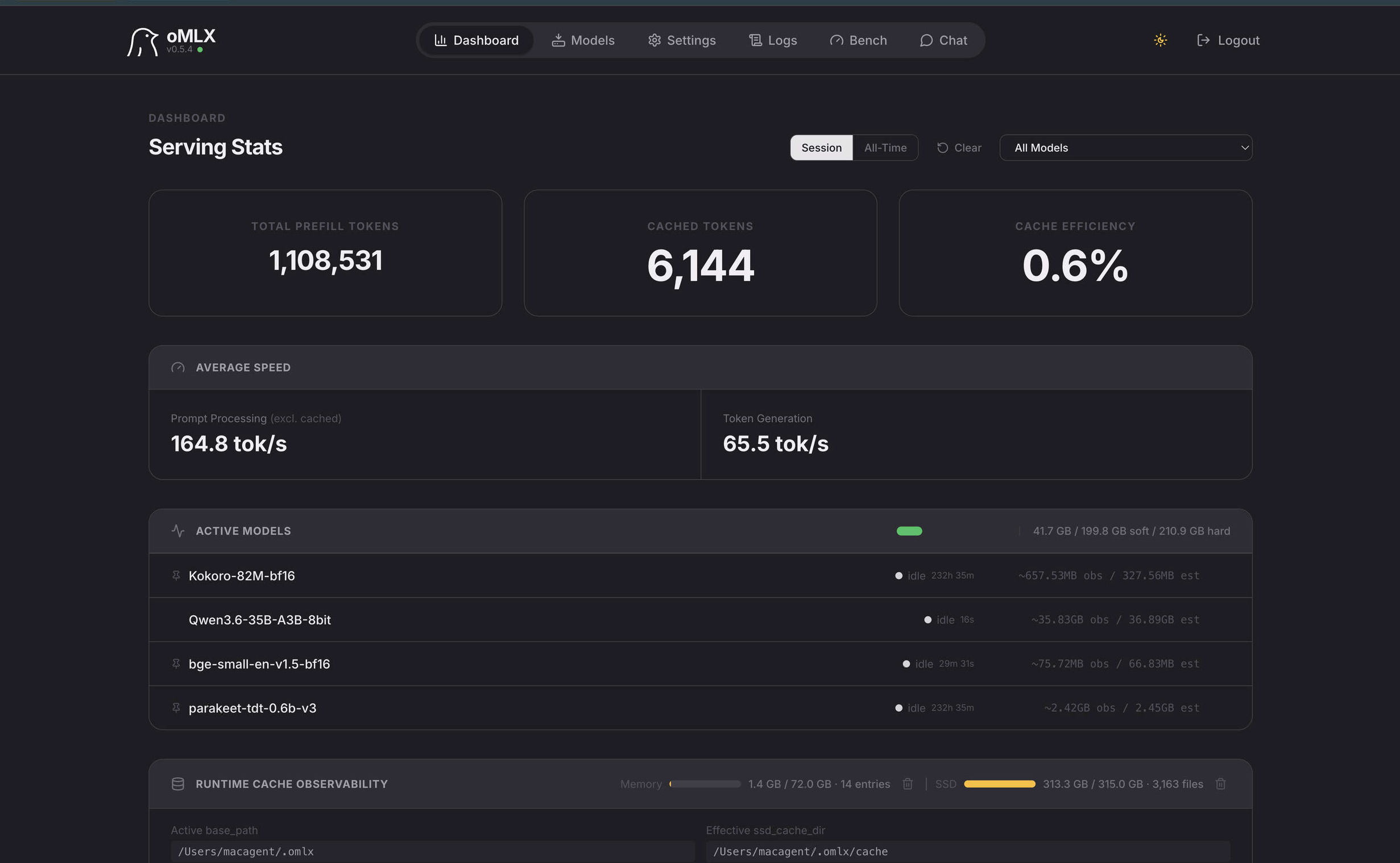Select the Kokoro-82M-bf16 model row
Screen dimensions: 1400x863
tap(701, 575)
